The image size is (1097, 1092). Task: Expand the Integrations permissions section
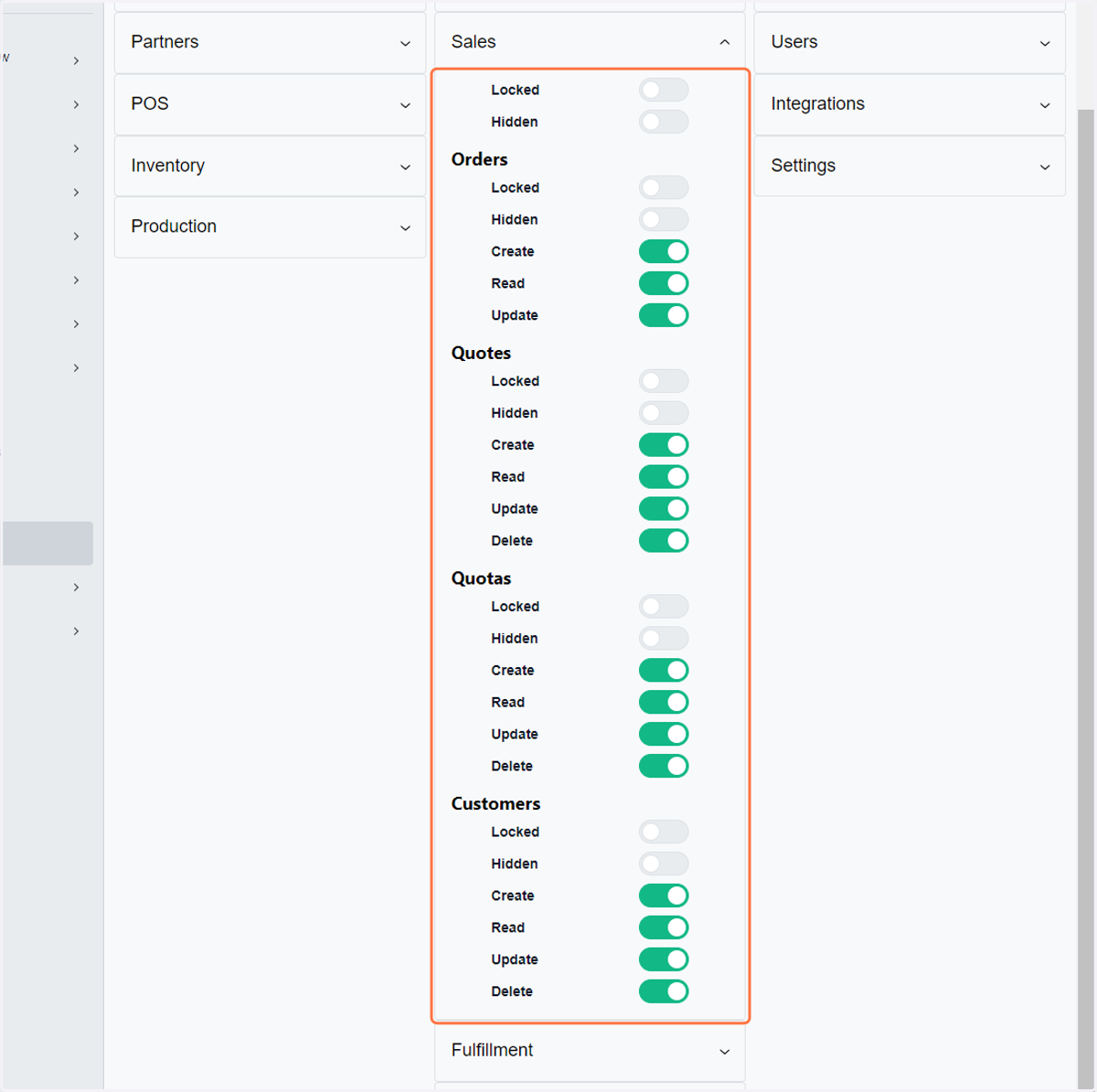910,104
